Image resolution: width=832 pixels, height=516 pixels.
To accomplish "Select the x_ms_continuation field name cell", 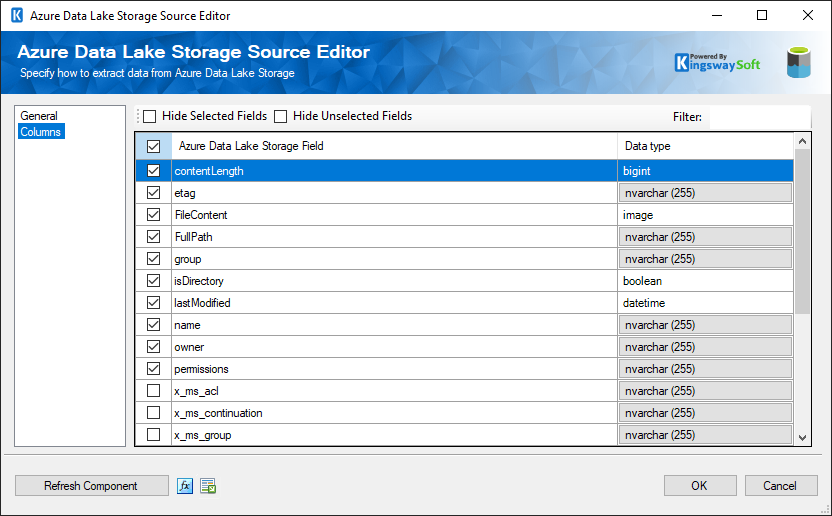I will coord(394,413).
